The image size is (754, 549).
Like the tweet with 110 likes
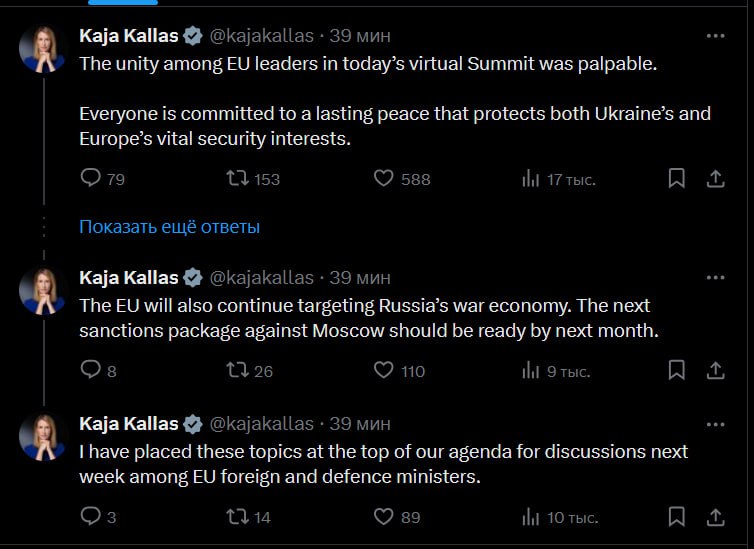[384, 370]
